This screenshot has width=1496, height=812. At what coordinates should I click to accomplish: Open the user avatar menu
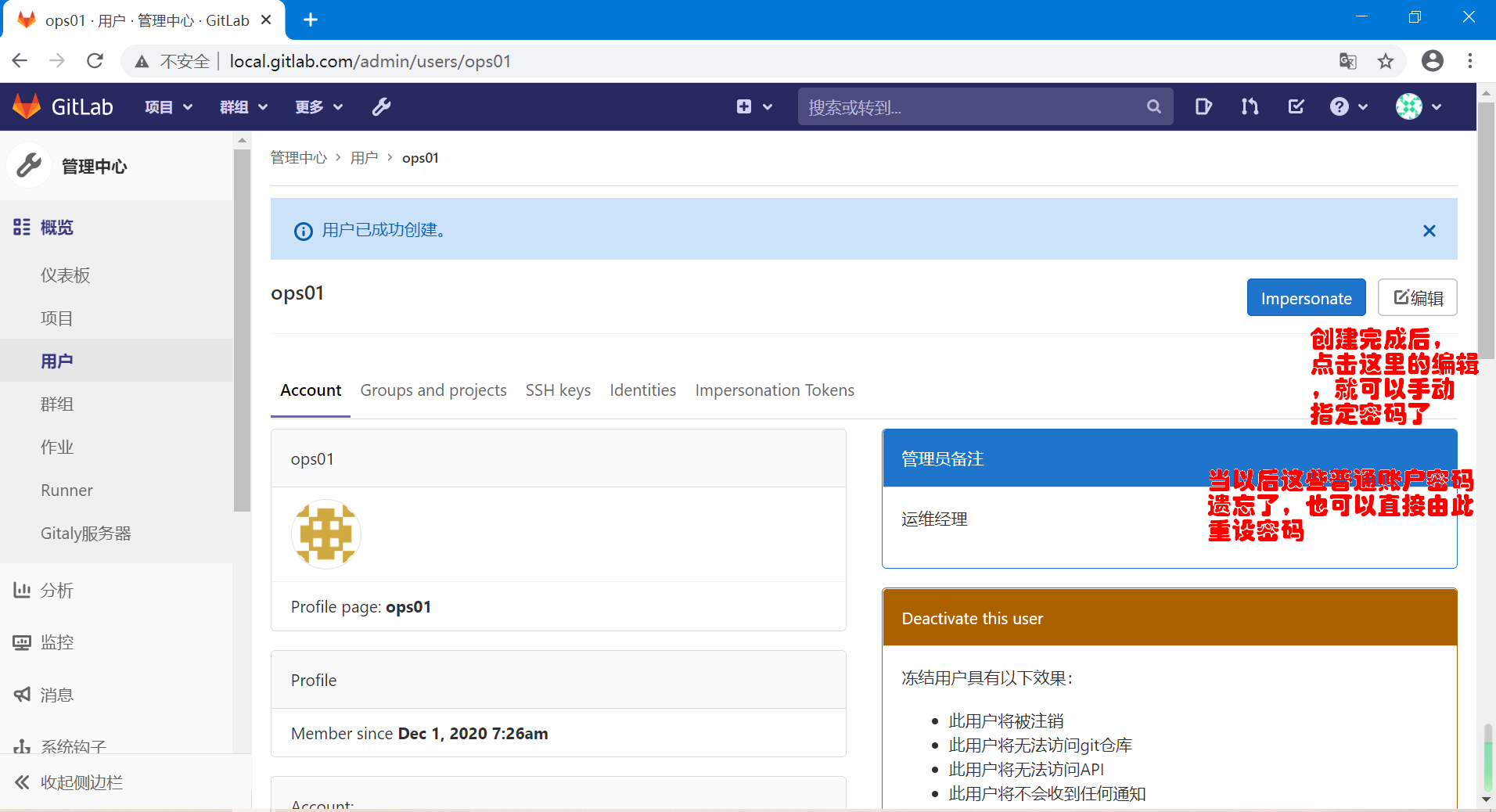tap(1409, 106)
